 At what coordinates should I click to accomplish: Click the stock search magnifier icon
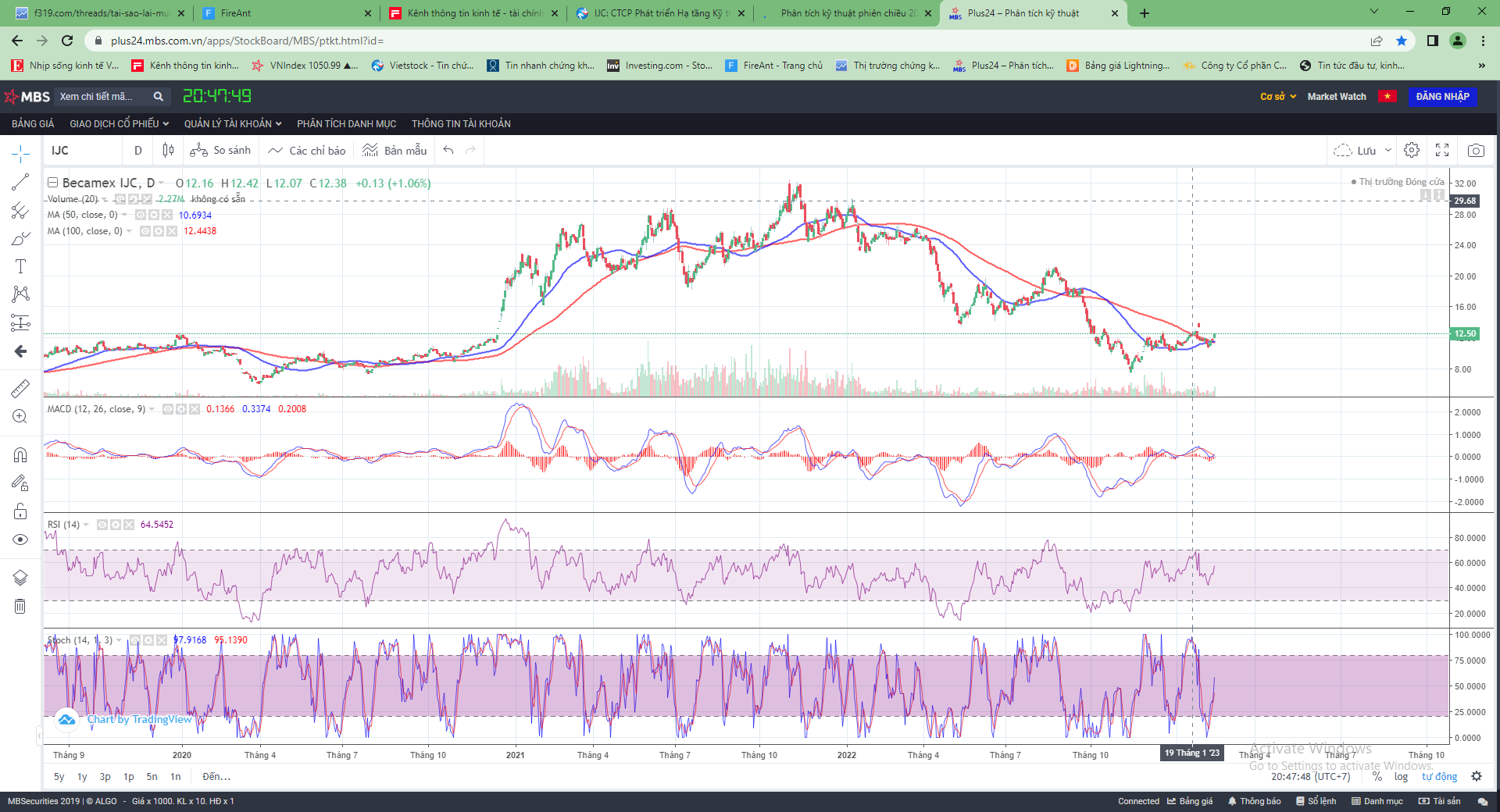[x=159, y=97]
